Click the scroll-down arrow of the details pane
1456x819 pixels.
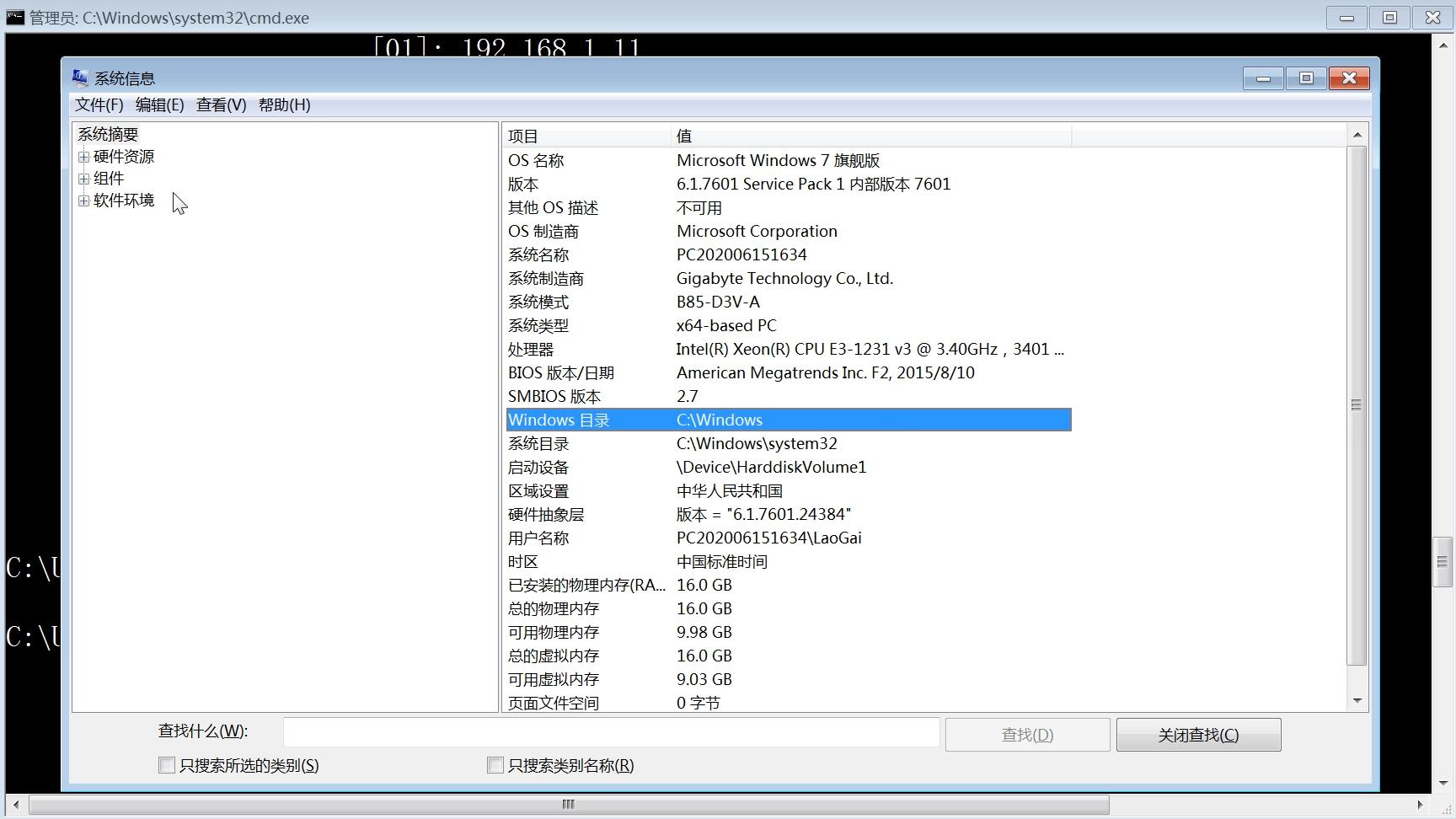(x=1357, y=699)
